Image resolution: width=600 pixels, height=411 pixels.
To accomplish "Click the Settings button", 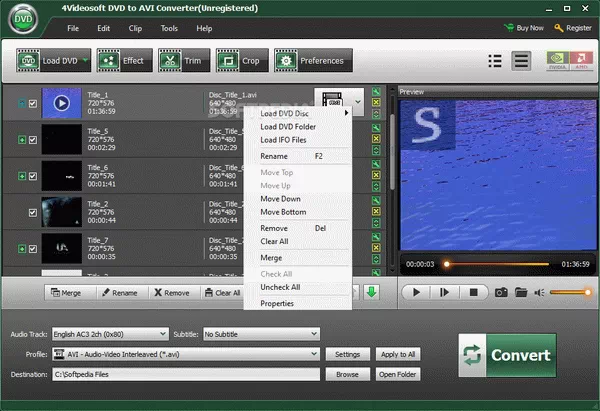I will [x=347, y=354].
